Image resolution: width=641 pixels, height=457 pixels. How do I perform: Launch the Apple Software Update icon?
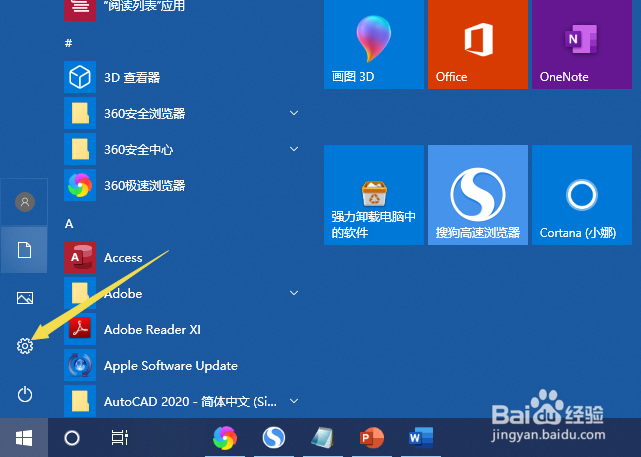[80, 365]
